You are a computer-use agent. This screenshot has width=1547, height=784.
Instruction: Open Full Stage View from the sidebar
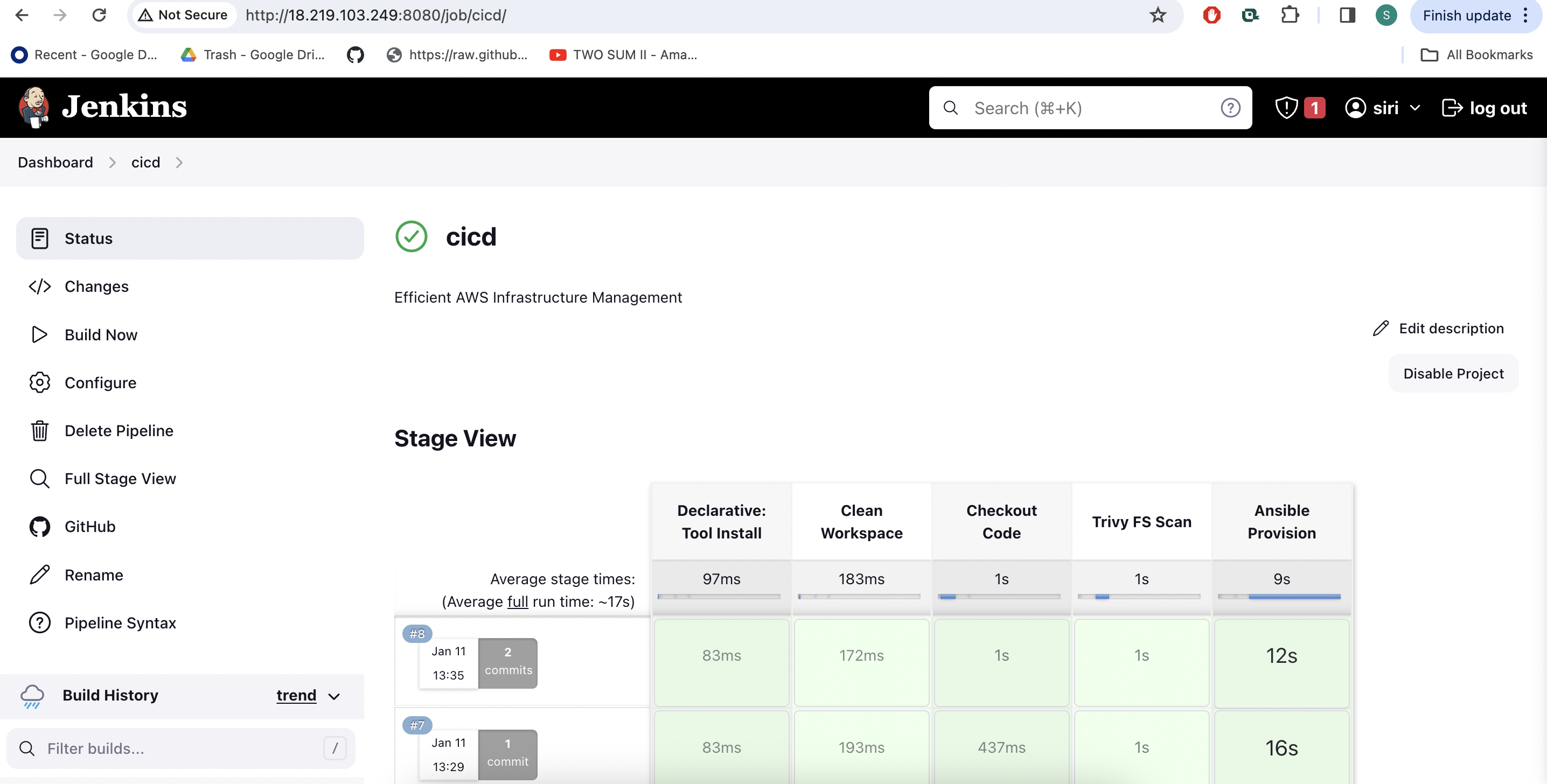(120, 479)
